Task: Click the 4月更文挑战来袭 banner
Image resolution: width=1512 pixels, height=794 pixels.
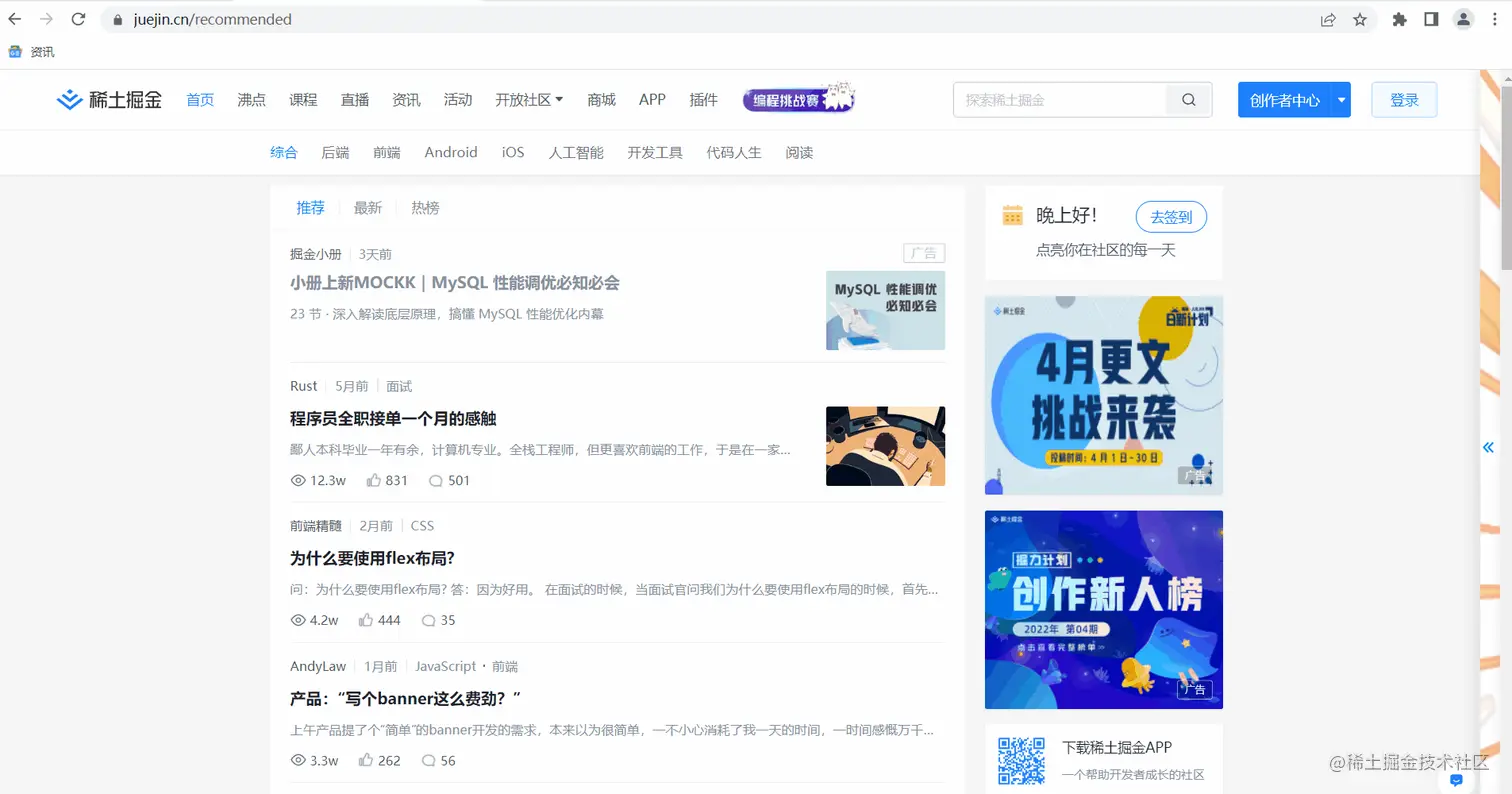Action: click(x=1104, y=395)
